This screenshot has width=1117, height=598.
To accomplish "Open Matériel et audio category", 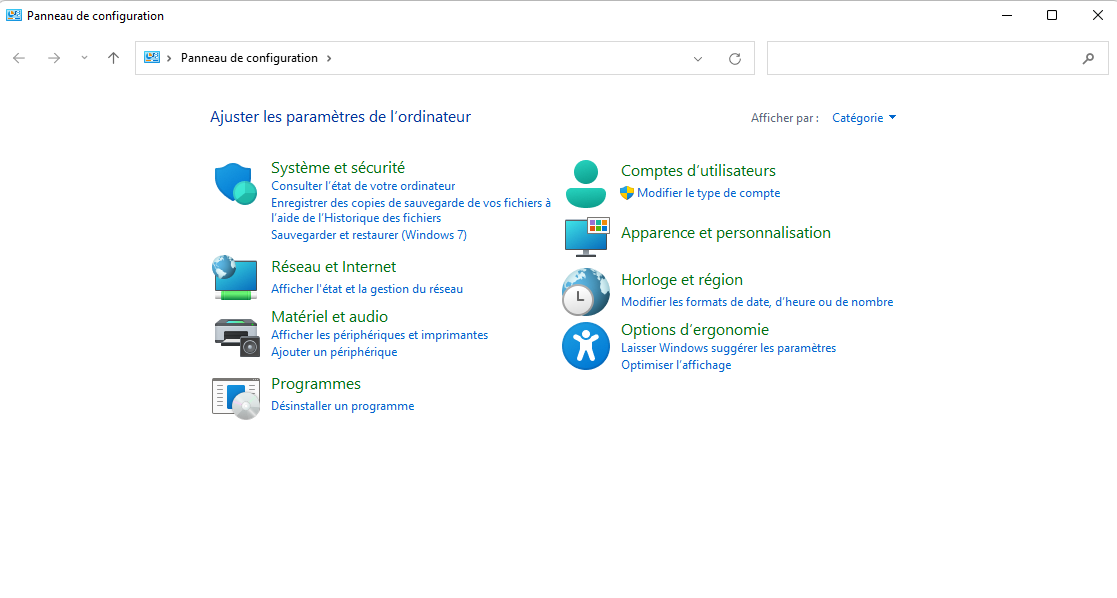I will coord(329,316).
